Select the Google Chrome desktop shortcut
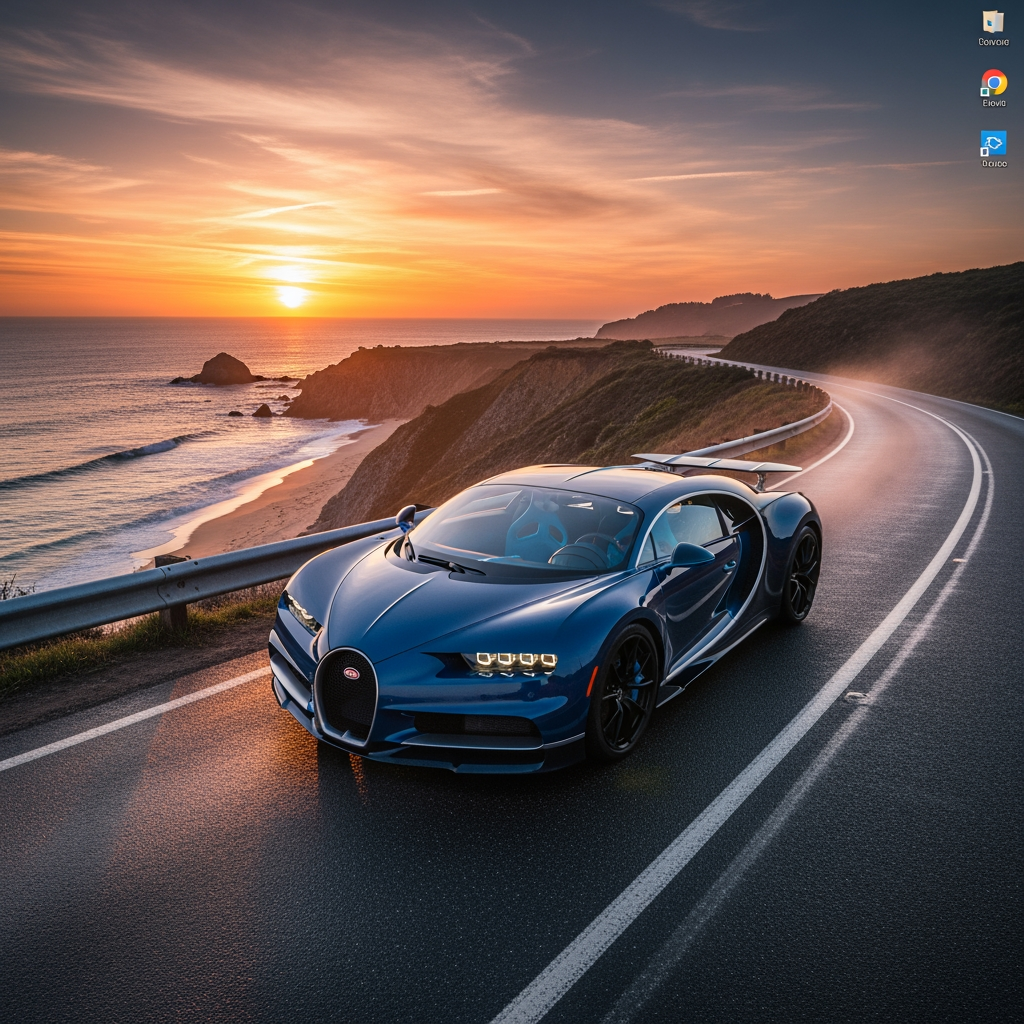The height and width of the screenshot is (1024, 1024). click(993, 83)
